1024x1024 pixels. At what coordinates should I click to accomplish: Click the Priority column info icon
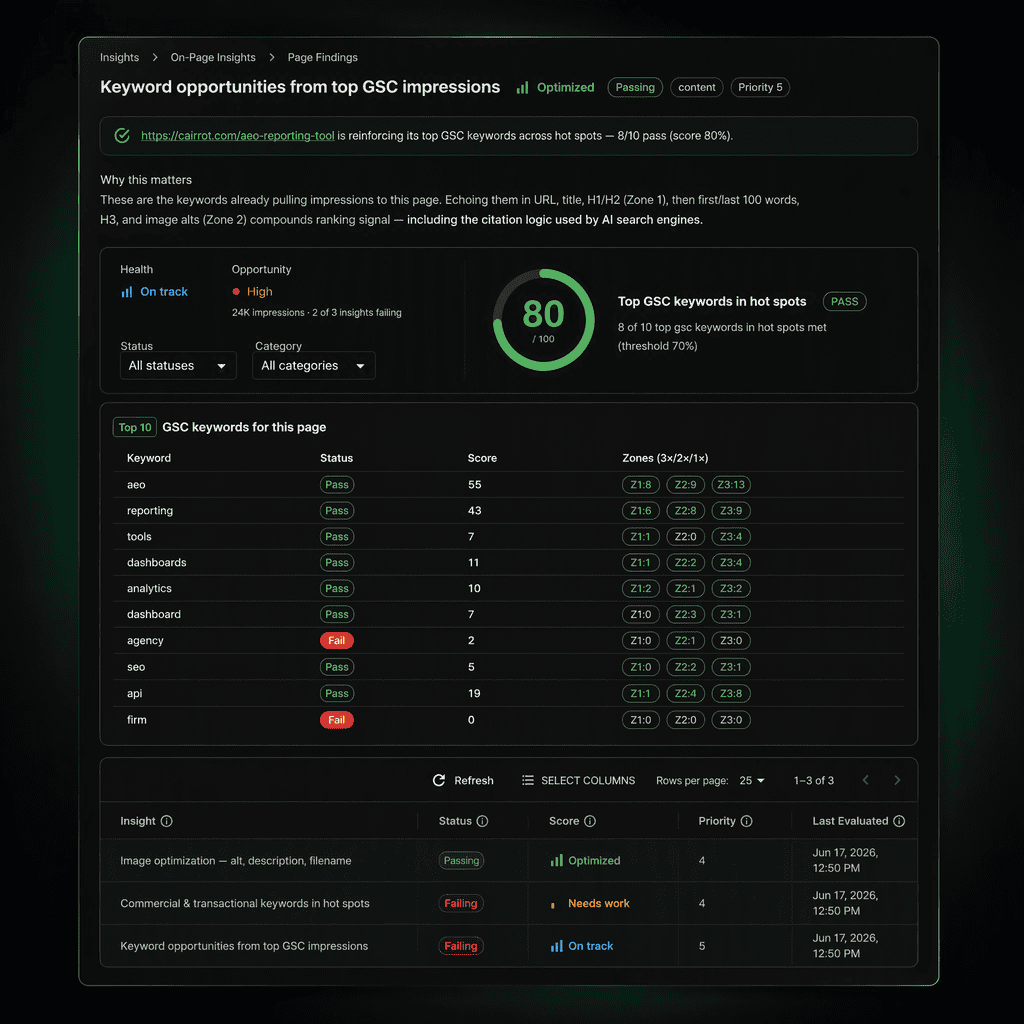[746, 821]
